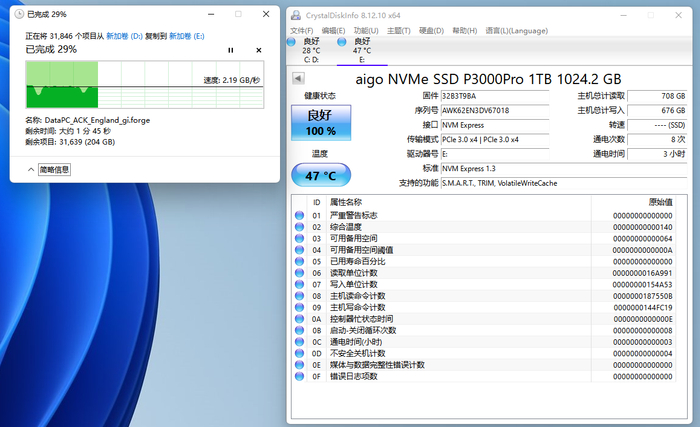Click the 原始值 column header
Viewport: 700px width, 427px height.
(660, 202)
